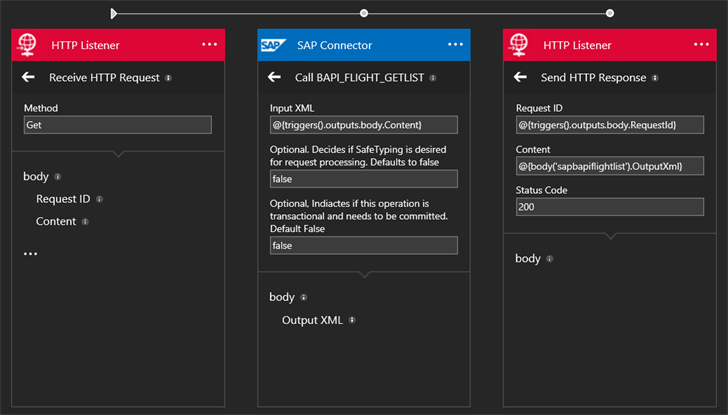Expand more outputs under the Content item
Viewport: 728px width, 415px height.
point(30,254)
